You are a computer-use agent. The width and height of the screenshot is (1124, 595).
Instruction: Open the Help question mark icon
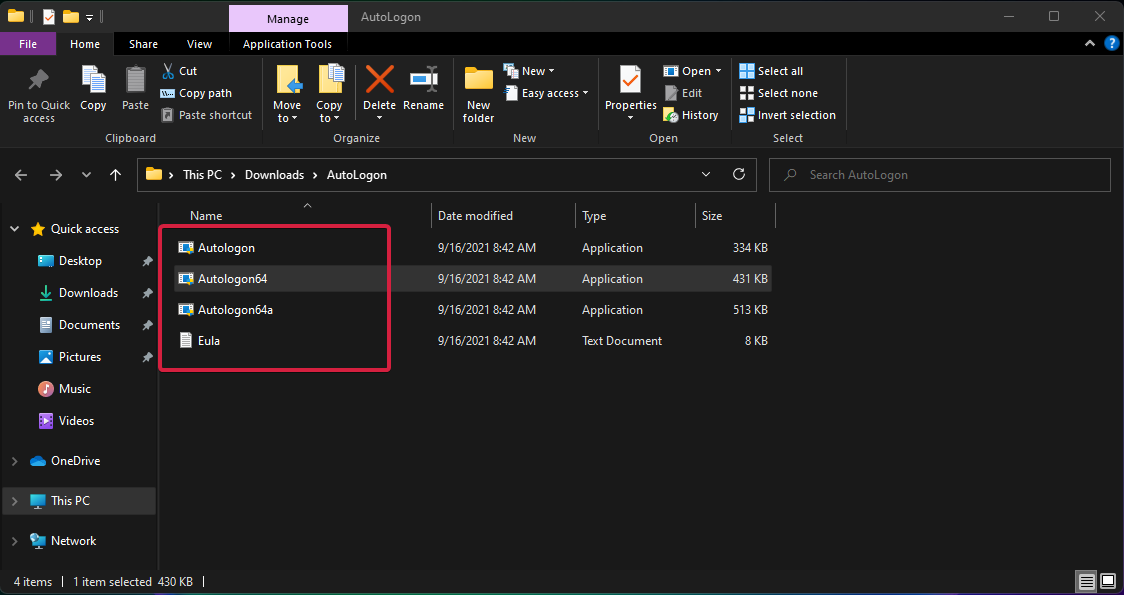coord(1111,44)
